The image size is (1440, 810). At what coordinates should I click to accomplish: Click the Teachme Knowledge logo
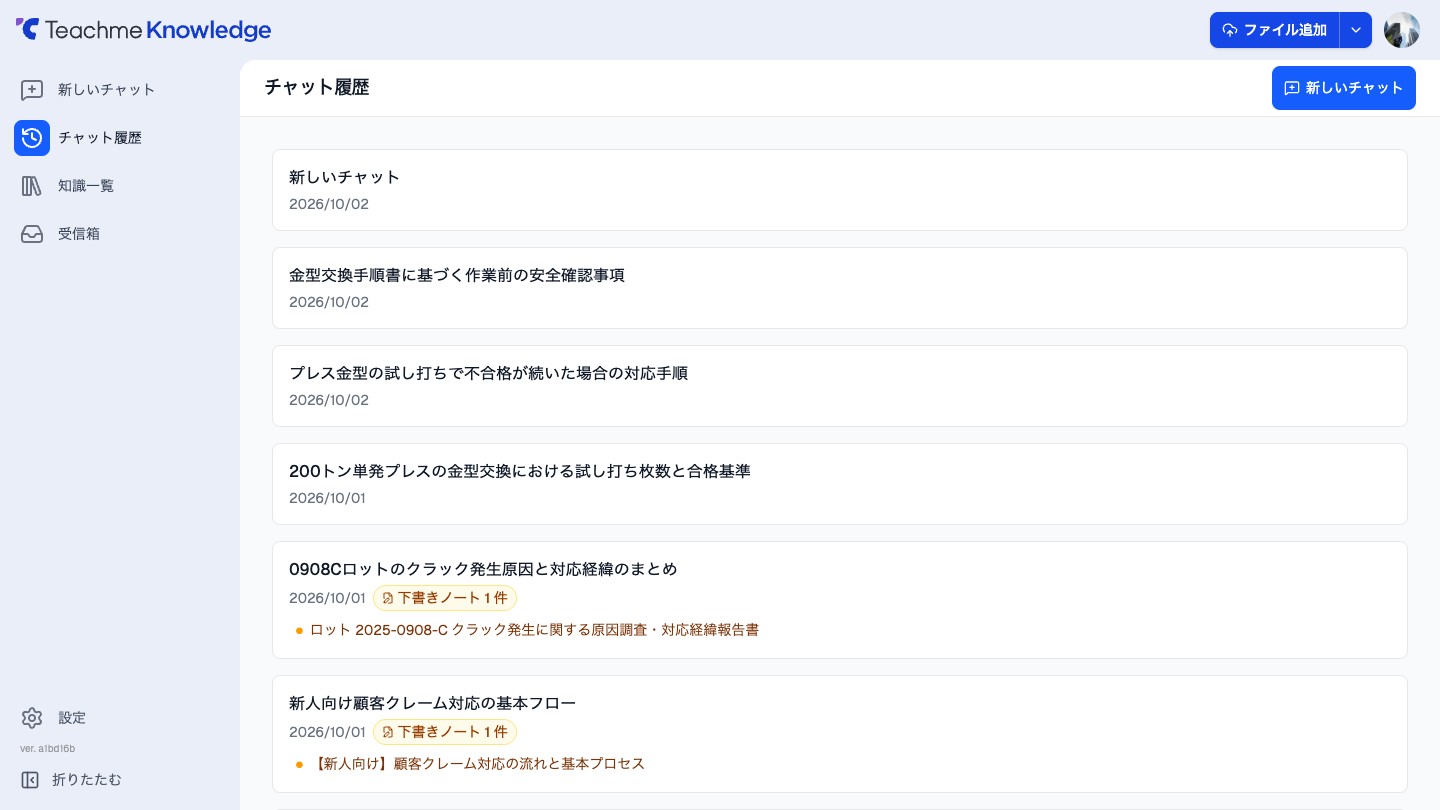(x=143, y=30)
